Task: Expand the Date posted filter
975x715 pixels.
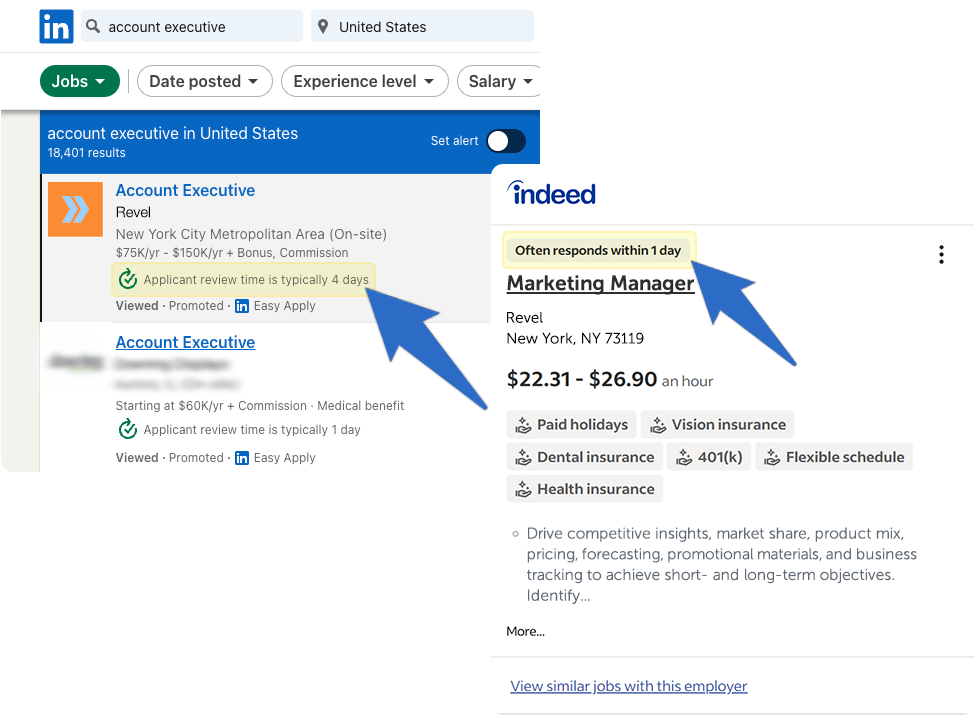Action: coord(205,81)
